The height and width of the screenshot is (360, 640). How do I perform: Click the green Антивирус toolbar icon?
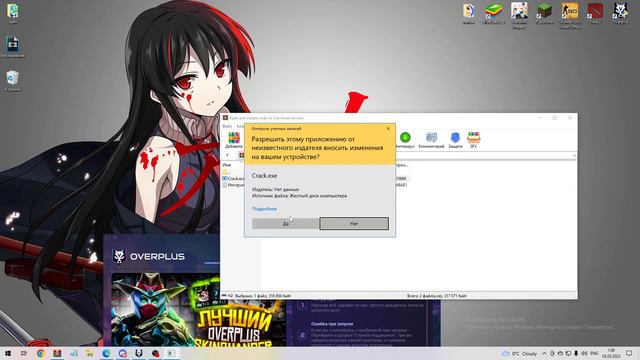405,140
